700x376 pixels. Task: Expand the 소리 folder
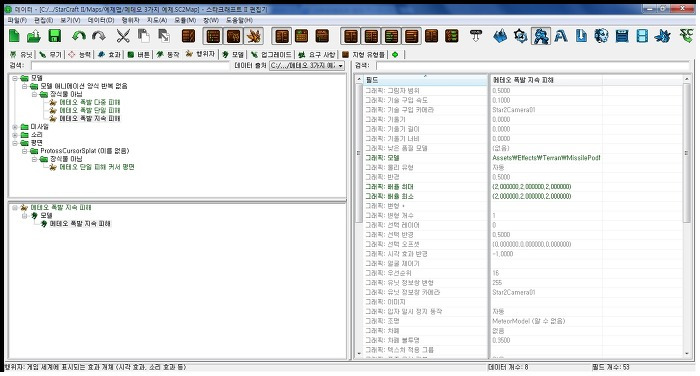tap(15, 135)
